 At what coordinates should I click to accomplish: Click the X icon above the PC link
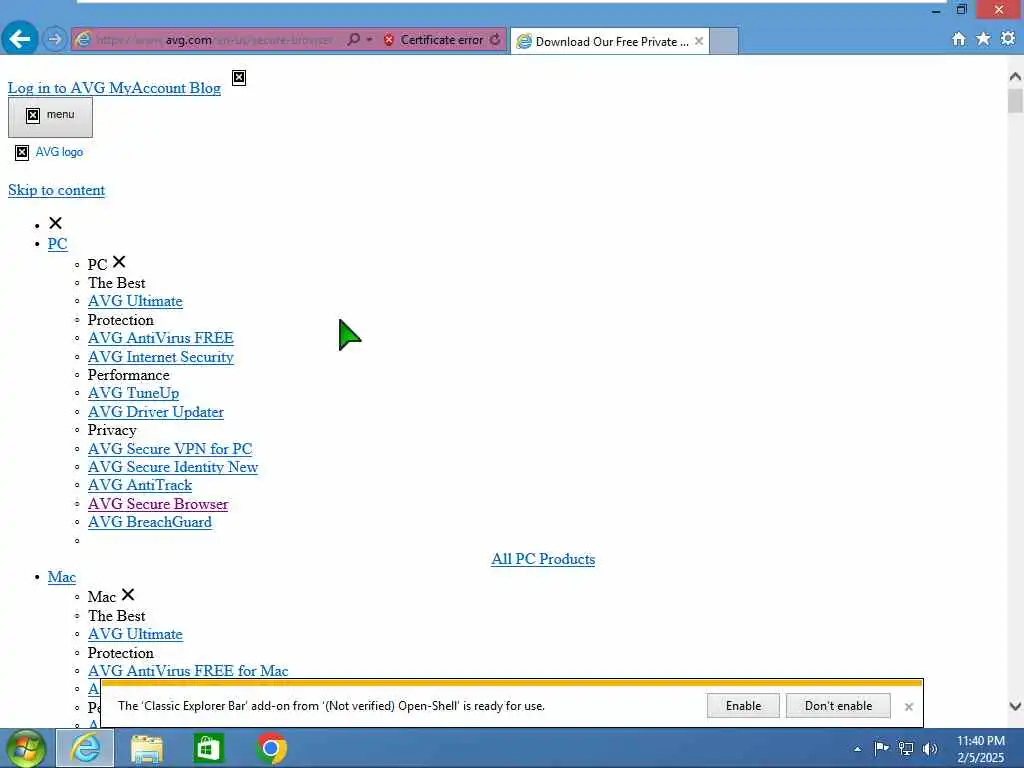click(x=56, y=223)
